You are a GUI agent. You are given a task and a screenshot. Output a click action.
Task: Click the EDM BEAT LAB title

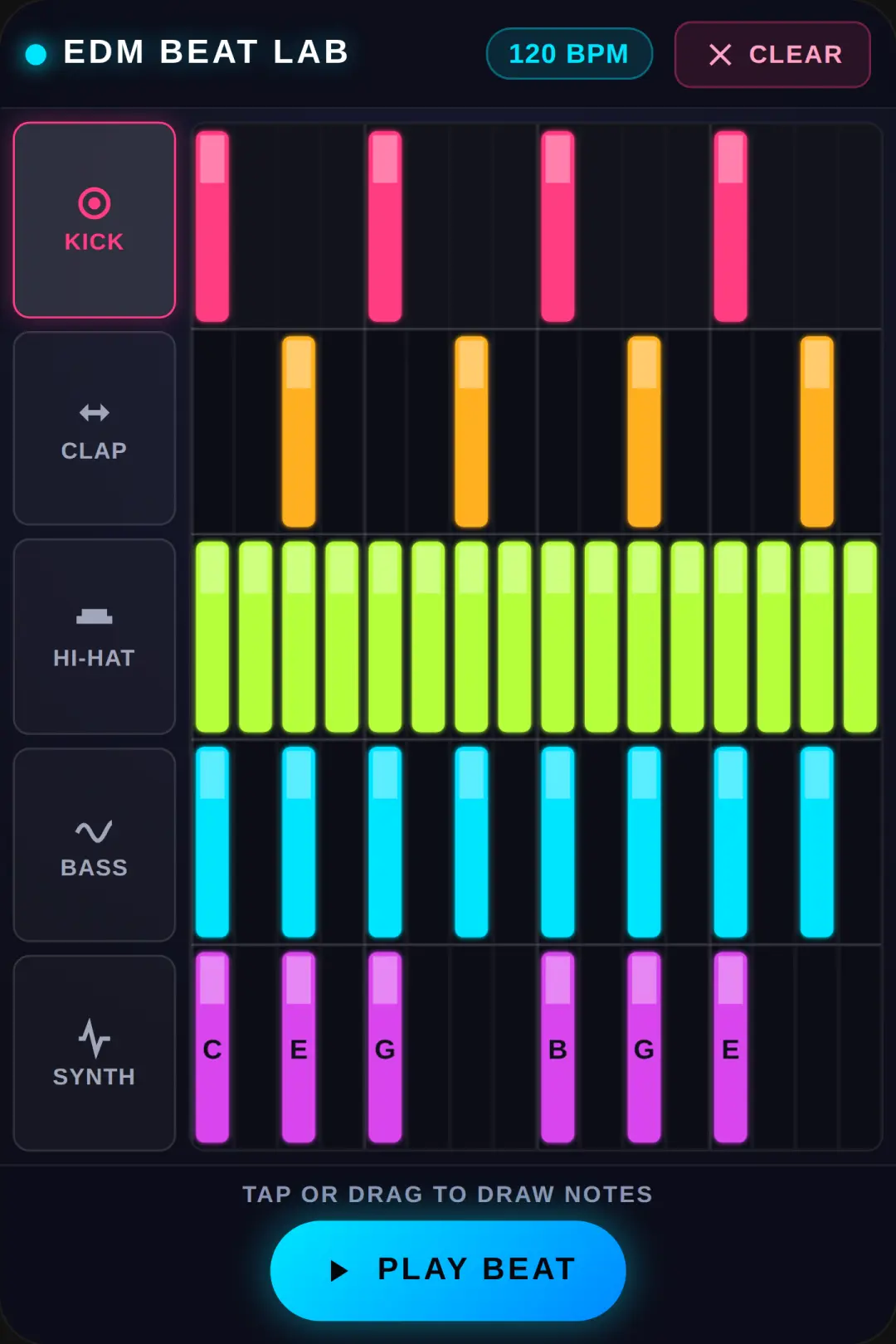[x=207, y=52]
